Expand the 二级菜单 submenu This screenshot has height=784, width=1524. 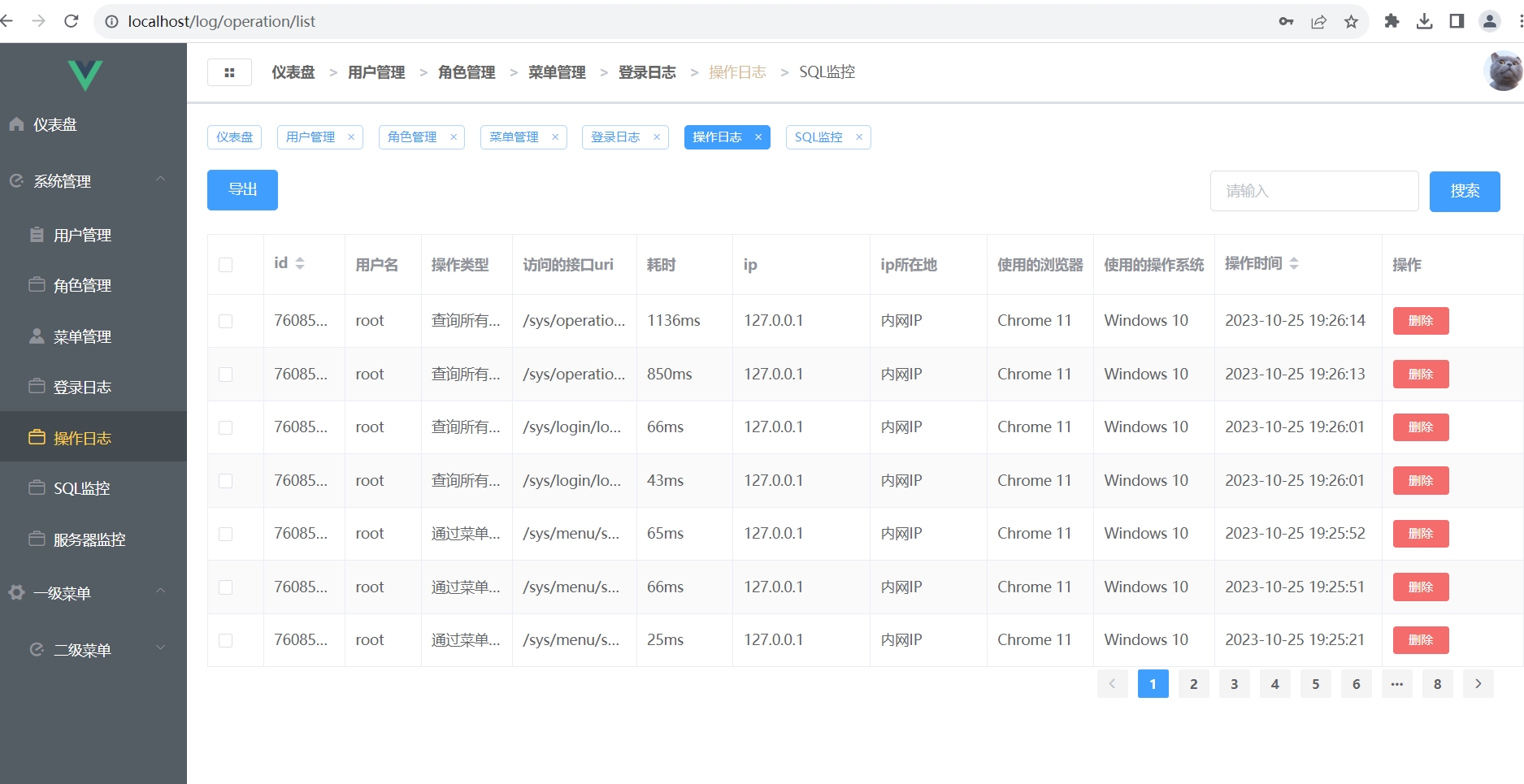[x=93, y=650]
